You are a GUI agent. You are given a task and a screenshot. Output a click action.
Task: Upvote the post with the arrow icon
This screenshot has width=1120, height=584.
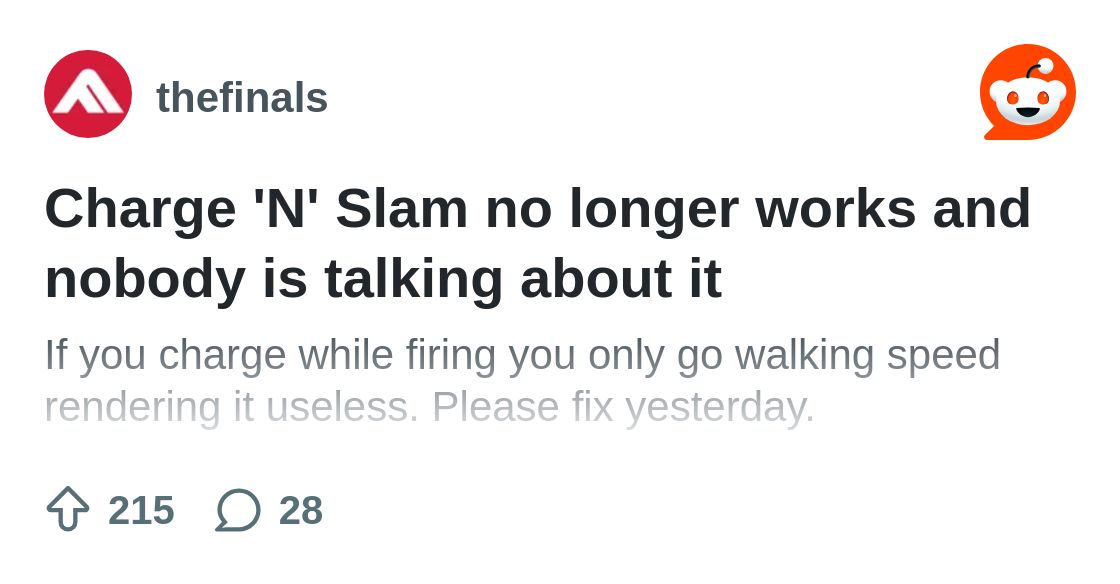click(x=68, y=510)
